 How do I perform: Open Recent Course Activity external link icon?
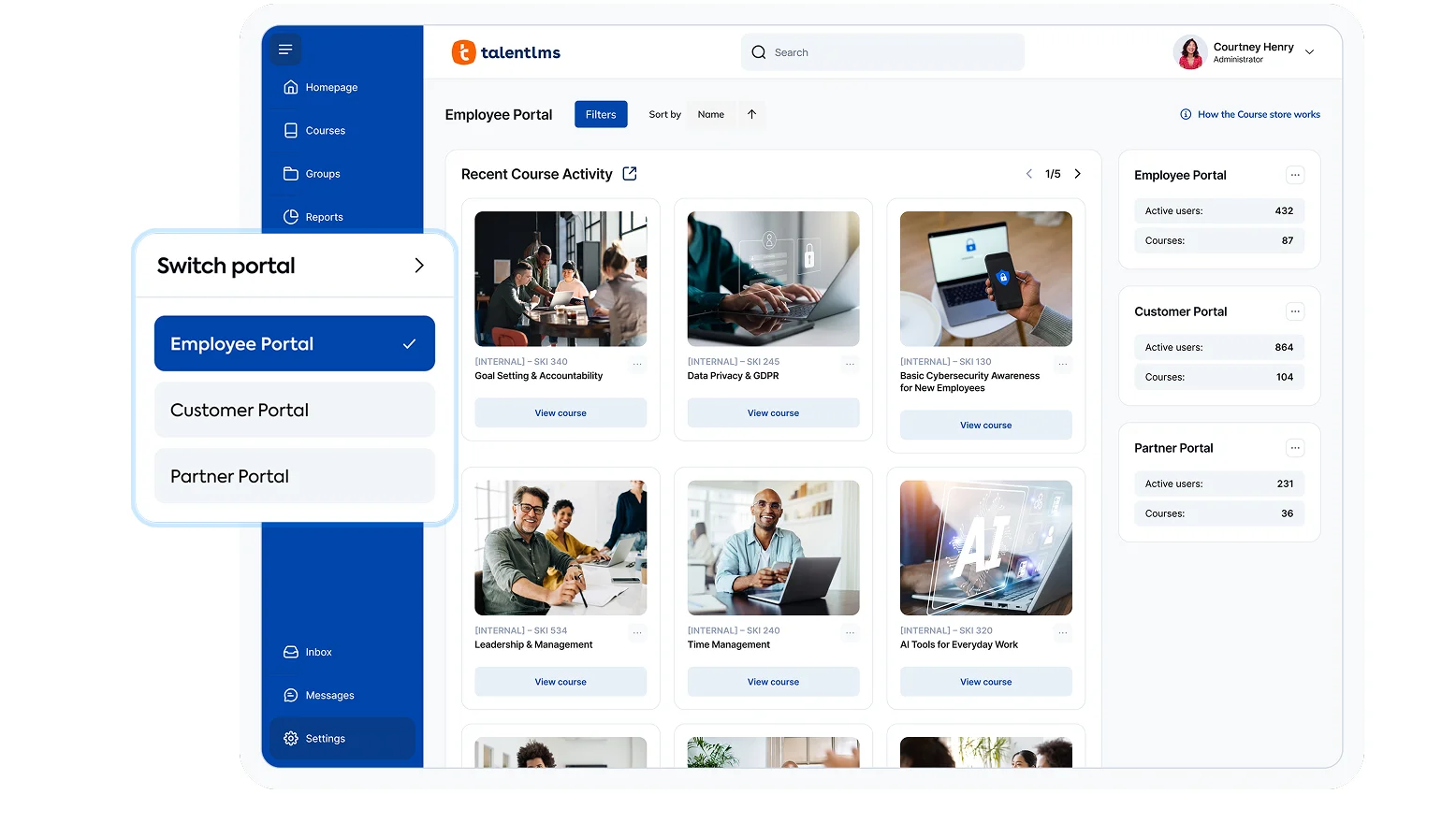tap(630, 174)
